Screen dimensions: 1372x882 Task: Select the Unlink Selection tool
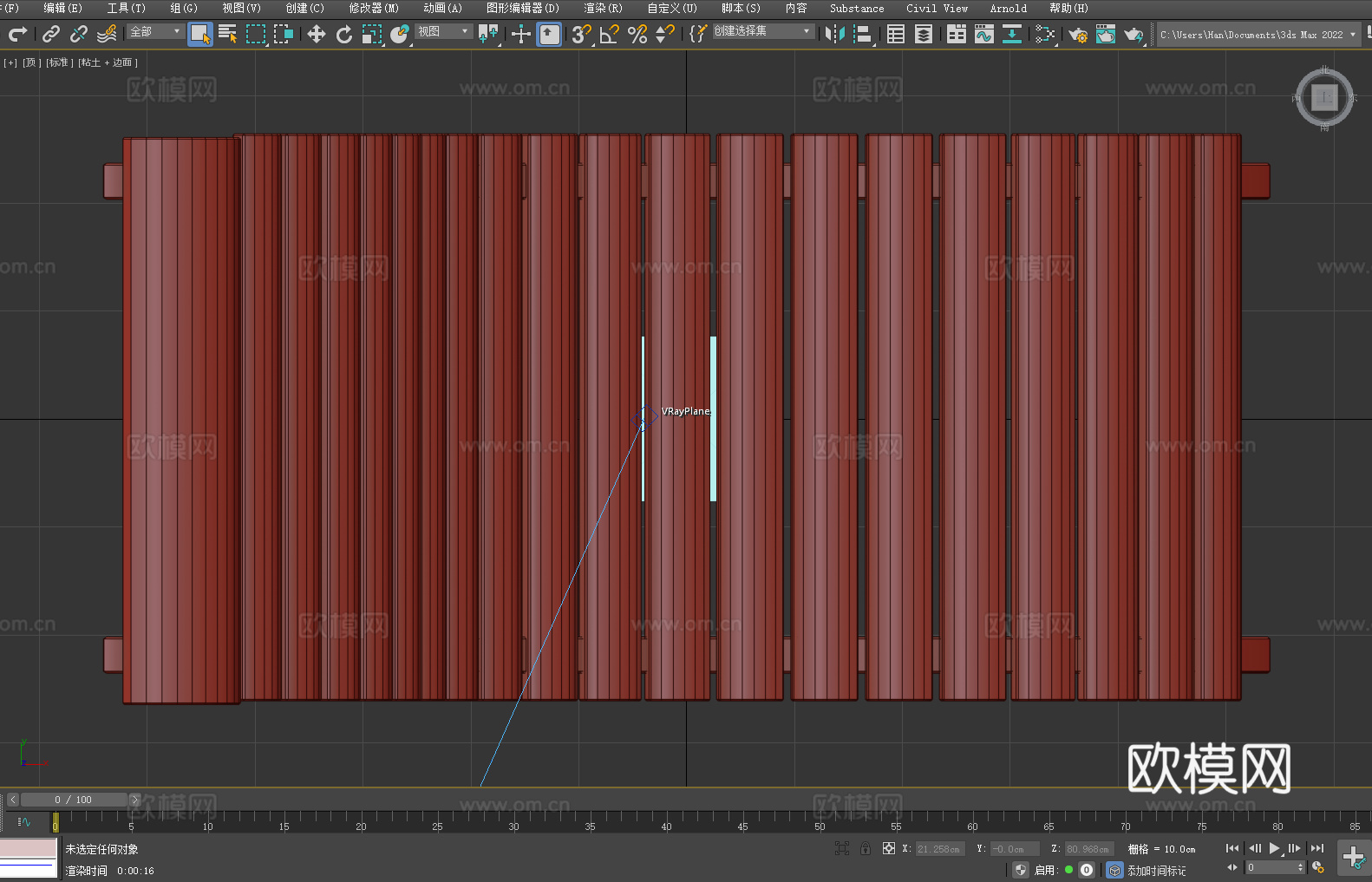pos(79,34)
